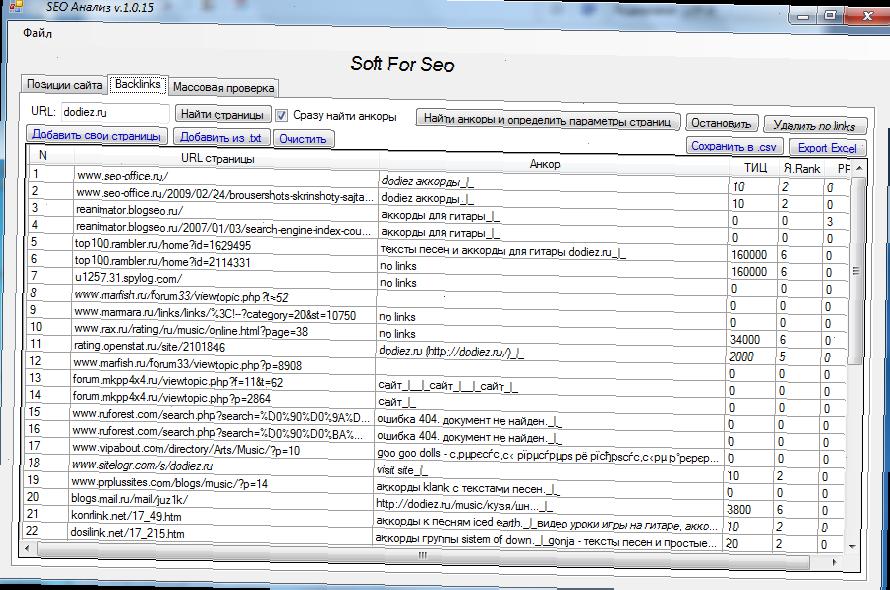This screenshot has width=890, height=590.
Task: Click the anchor dodiez.ru (http://dodiez.ru/)
Action: [451, 352]
